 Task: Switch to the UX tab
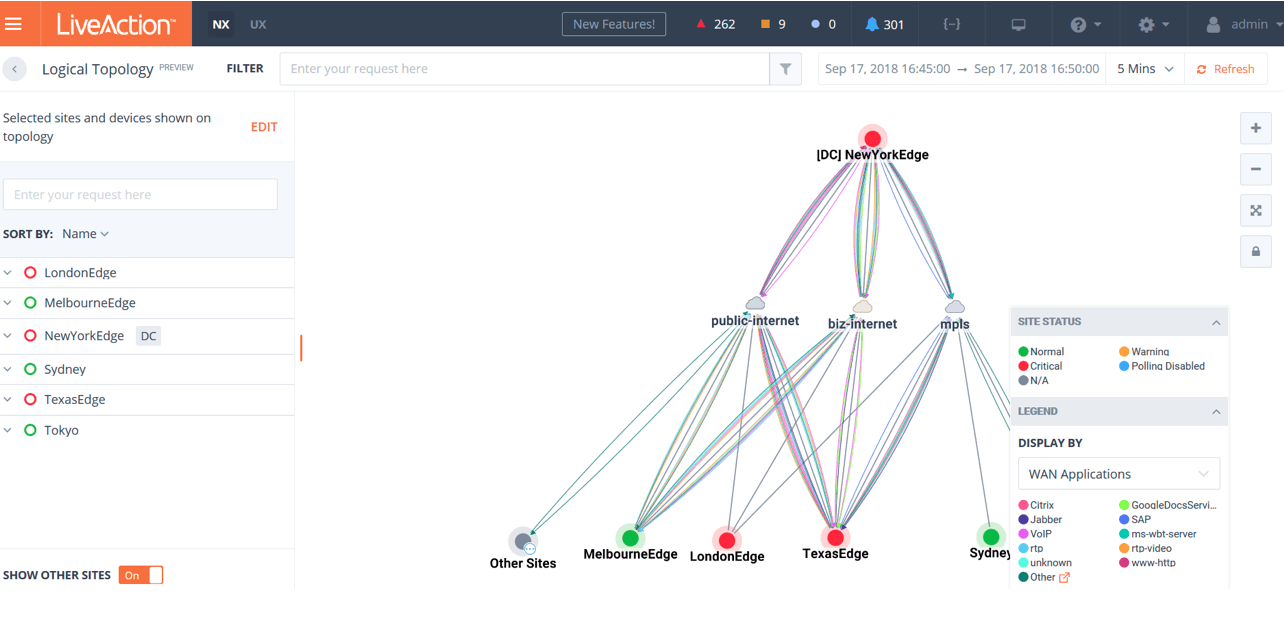258,24
